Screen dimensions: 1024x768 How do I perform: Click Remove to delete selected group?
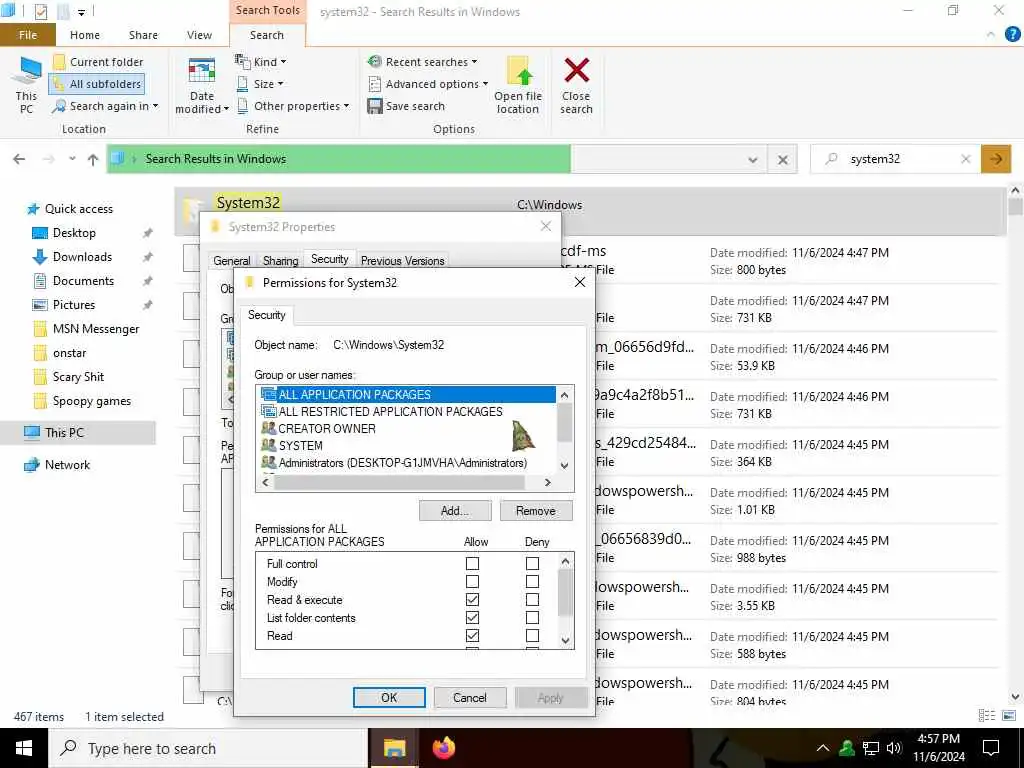pyautogui.click(x=536, y=511)
